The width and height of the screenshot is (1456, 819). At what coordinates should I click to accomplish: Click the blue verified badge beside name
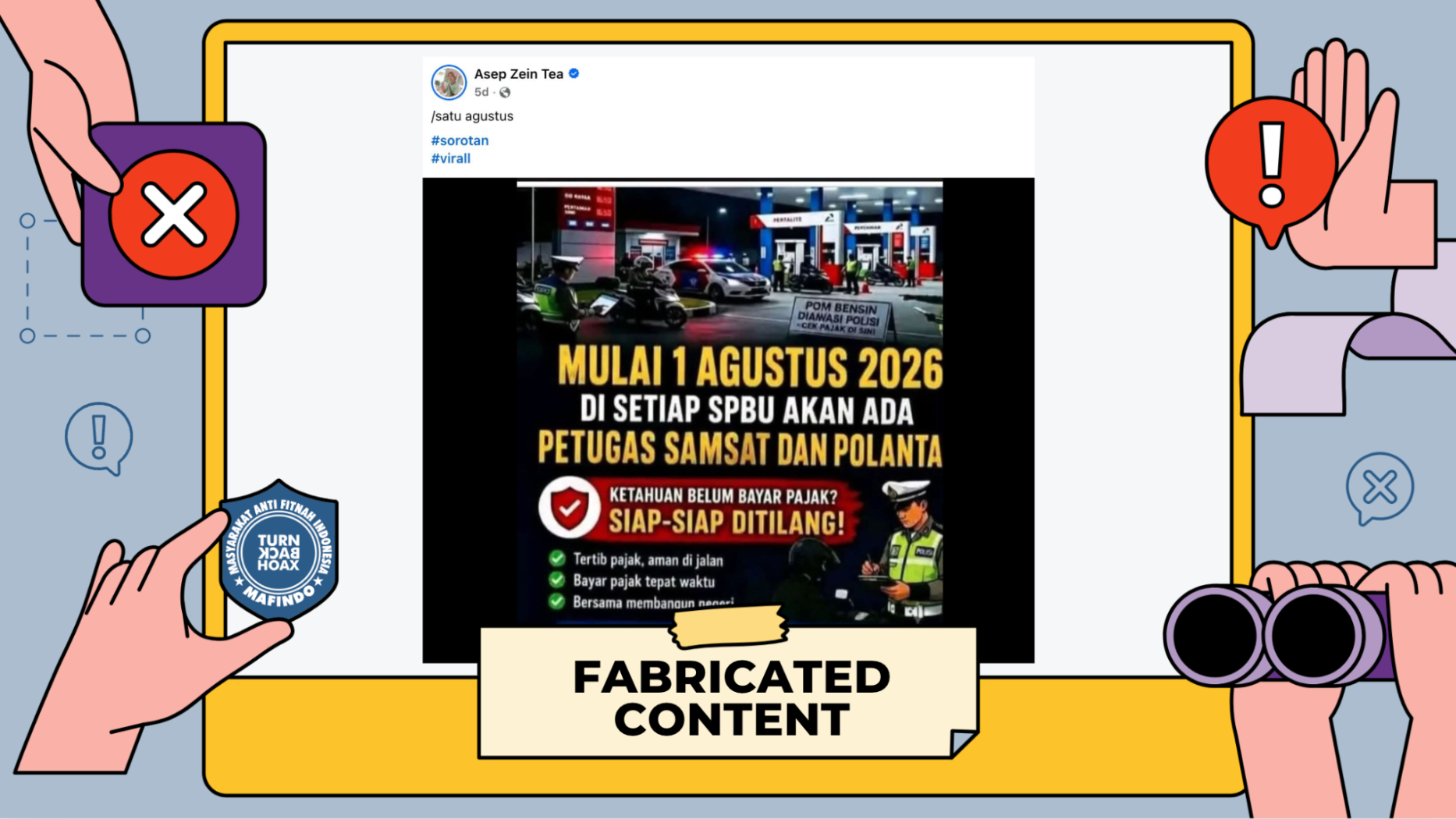(574, 73)
